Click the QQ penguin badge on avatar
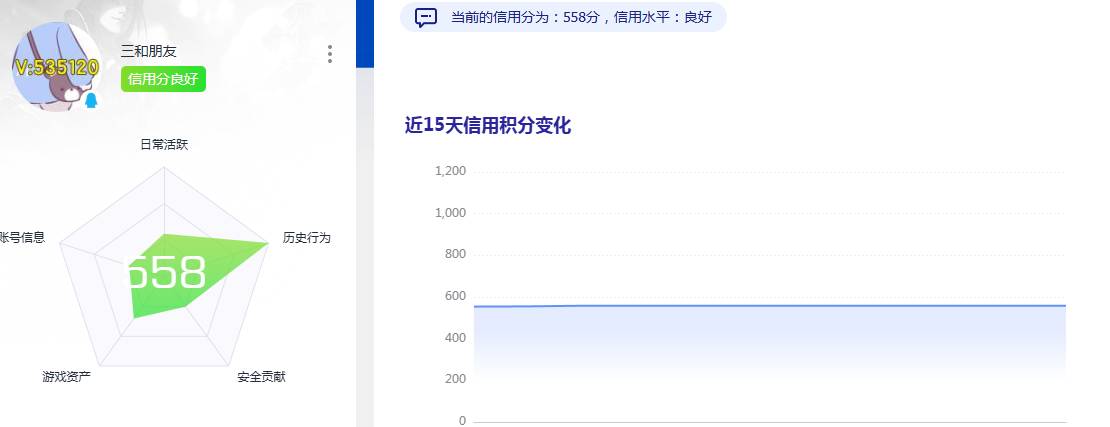 (91, 100)
